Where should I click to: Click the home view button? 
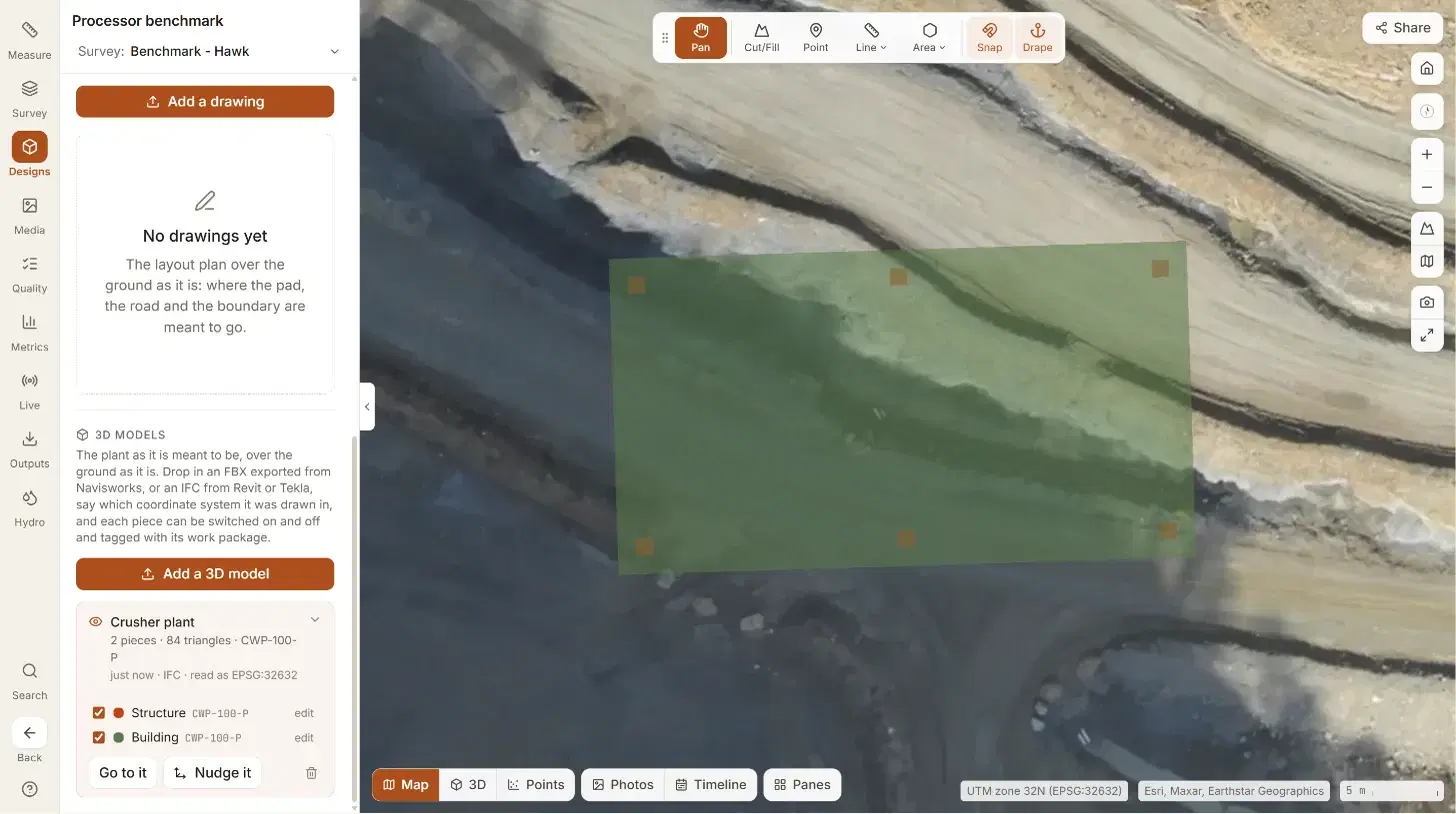tap(1427, 69)
